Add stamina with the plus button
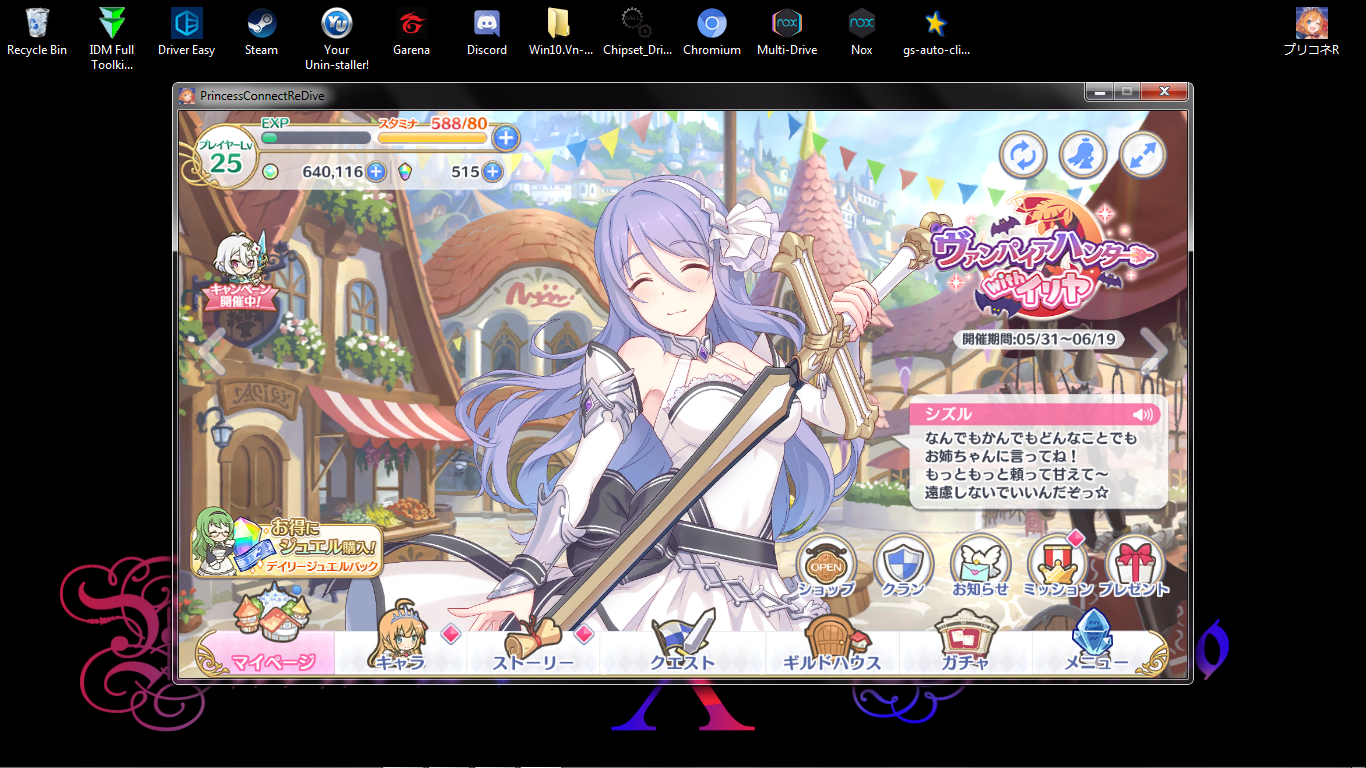This screenshot has width=1366, height=768. coord(506,138)
